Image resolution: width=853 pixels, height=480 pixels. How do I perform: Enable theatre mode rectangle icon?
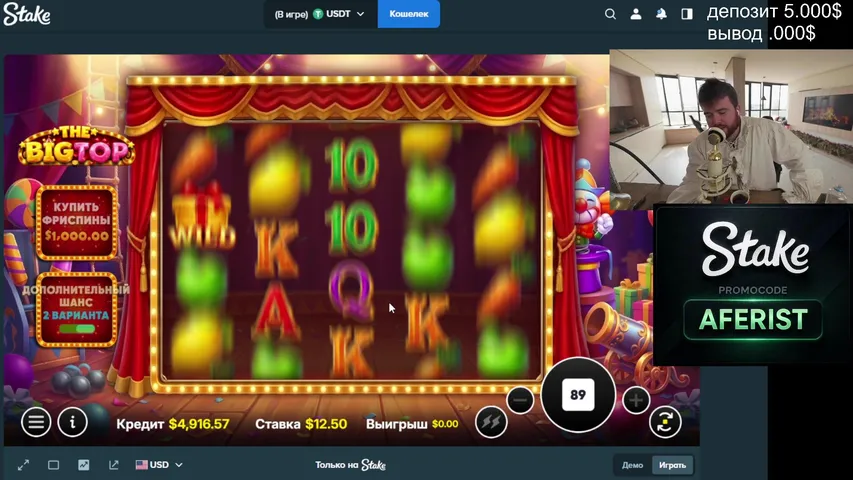pos(54,465)
